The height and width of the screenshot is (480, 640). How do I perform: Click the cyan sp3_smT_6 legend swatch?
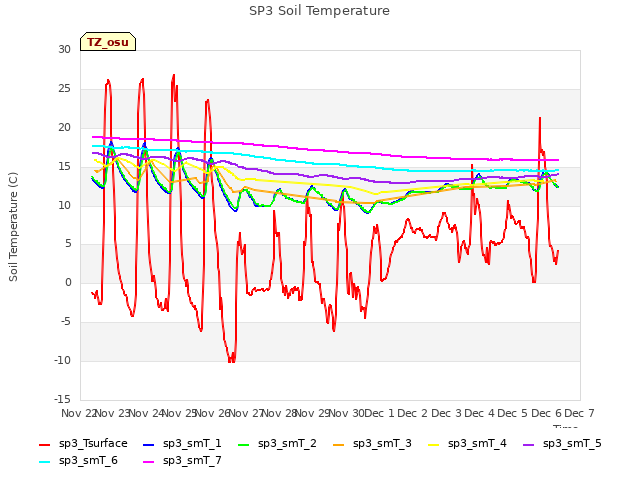[x=44, y=462]
